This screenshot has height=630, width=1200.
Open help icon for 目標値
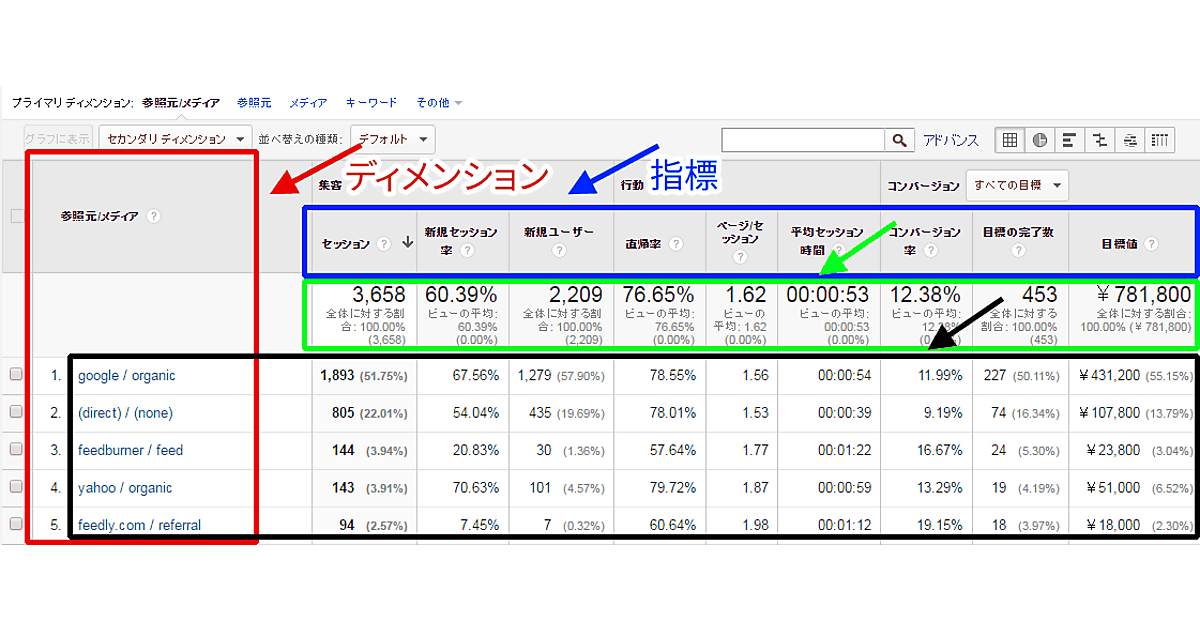[x=1152, y=243]
